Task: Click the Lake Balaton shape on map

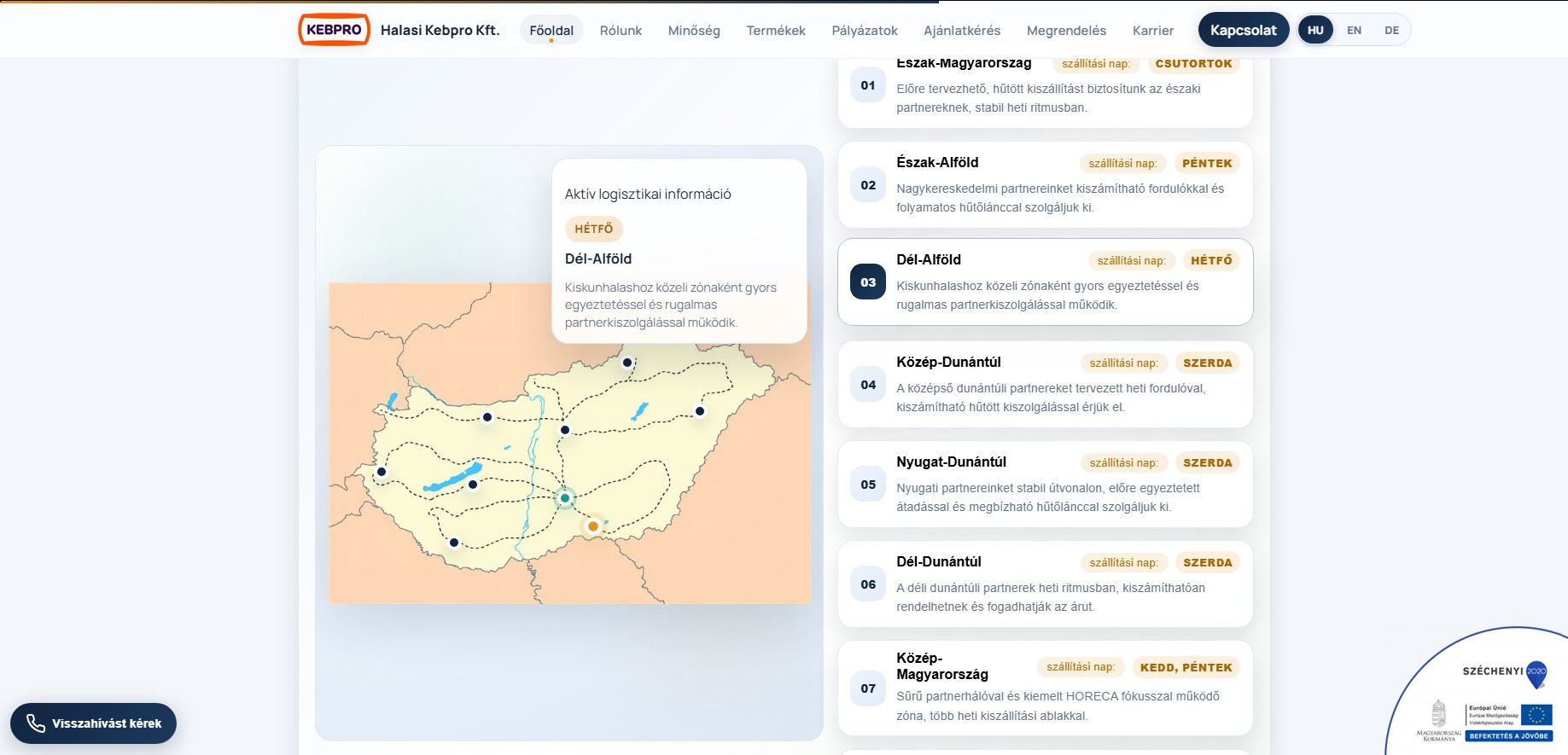Action: 452,478
